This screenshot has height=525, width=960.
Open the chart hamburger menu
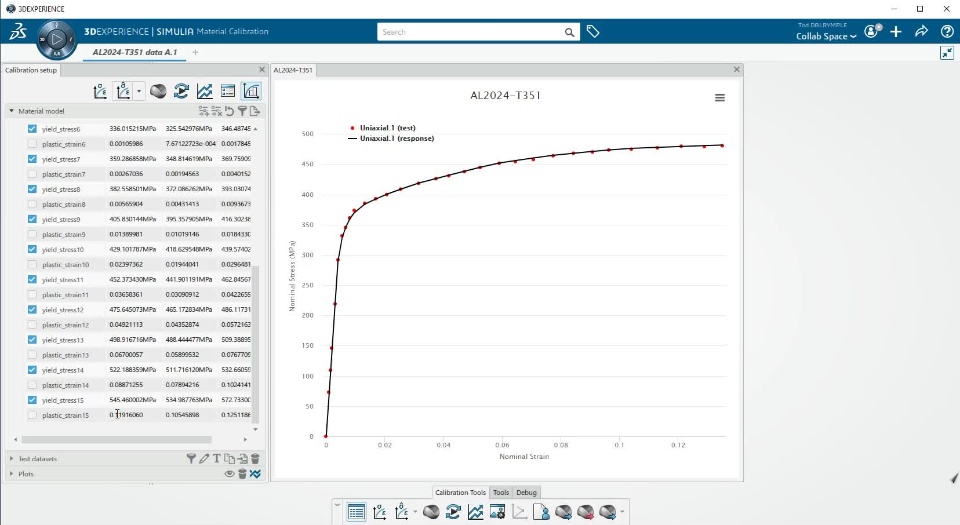pyautogui.click(x=720, y=98)
